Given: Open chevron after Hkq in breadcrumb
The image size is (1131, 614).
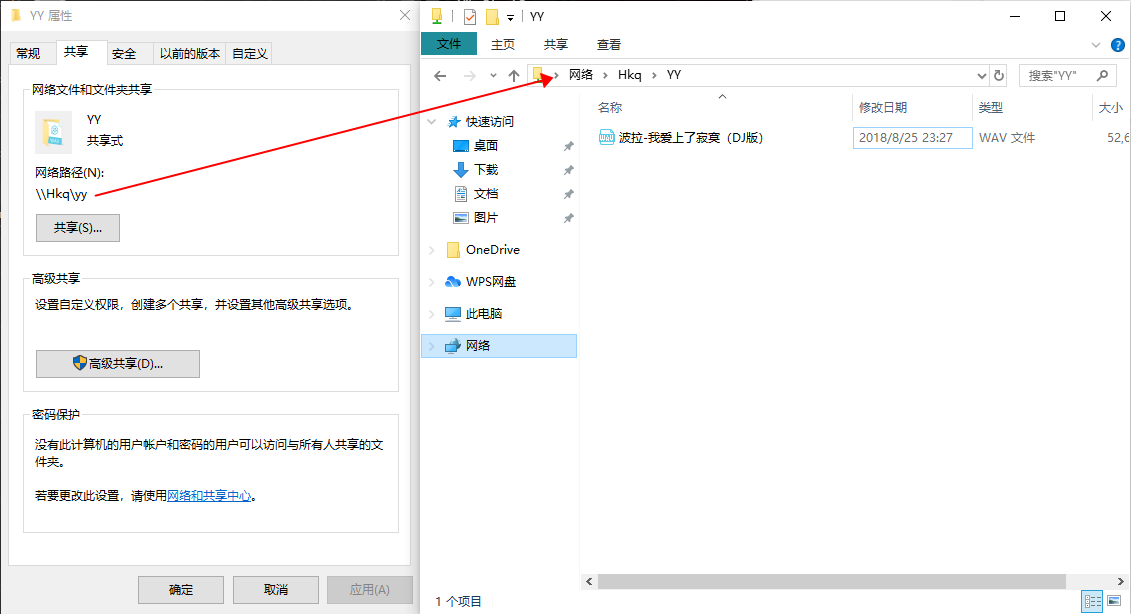Looking at the screenshot, I should pyautogui.click(x=653, y=75).
